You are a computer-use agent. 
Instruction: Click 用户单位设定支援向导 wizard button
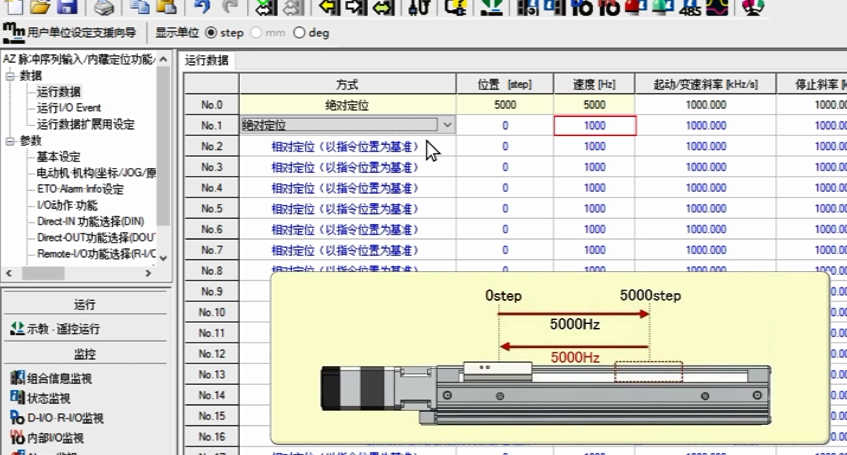70,33
